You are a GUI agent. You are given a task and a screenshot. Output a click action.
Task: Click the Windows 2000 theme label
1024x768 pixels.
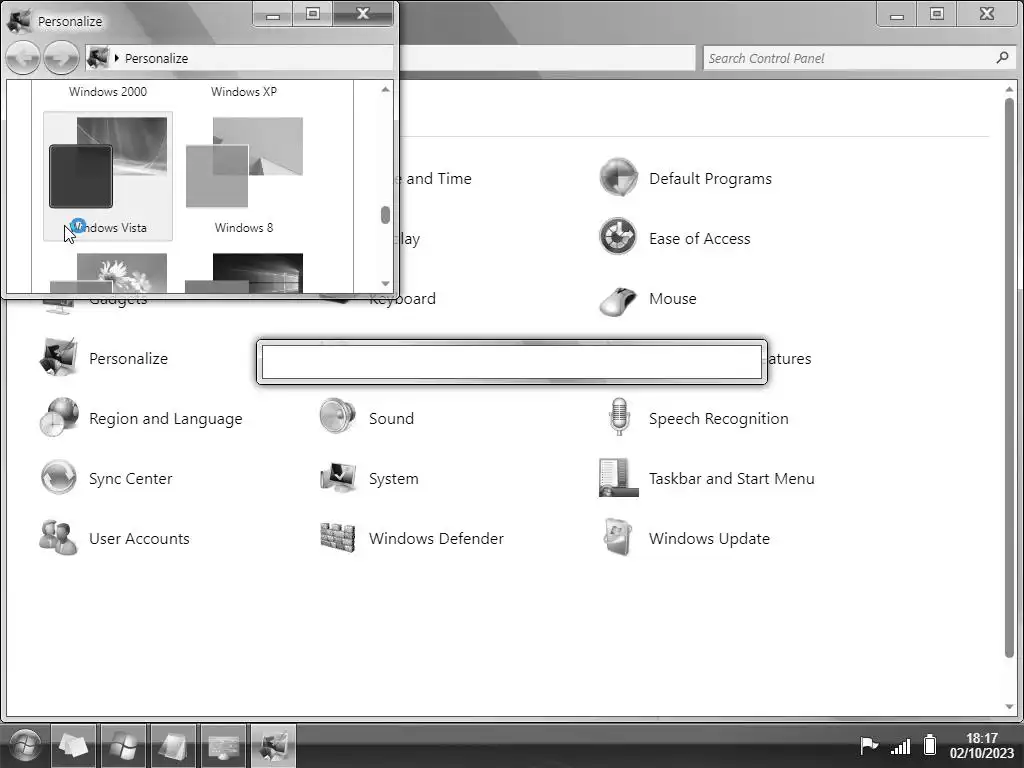(108, 91)
